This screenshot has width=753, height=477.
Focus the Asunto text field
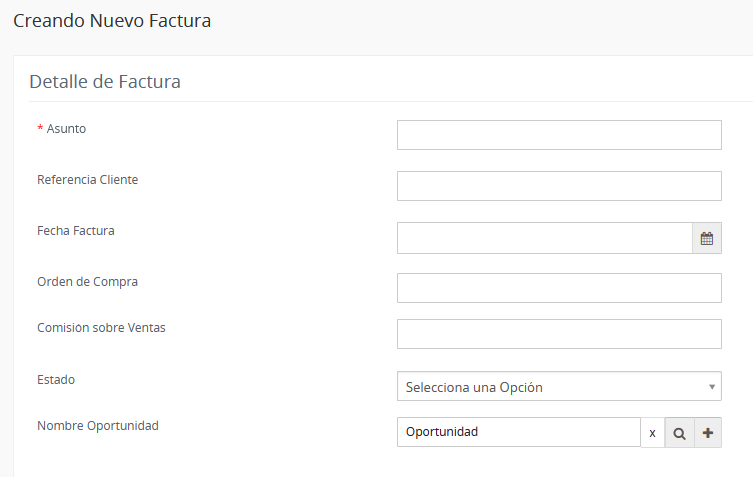coord(559,135)
